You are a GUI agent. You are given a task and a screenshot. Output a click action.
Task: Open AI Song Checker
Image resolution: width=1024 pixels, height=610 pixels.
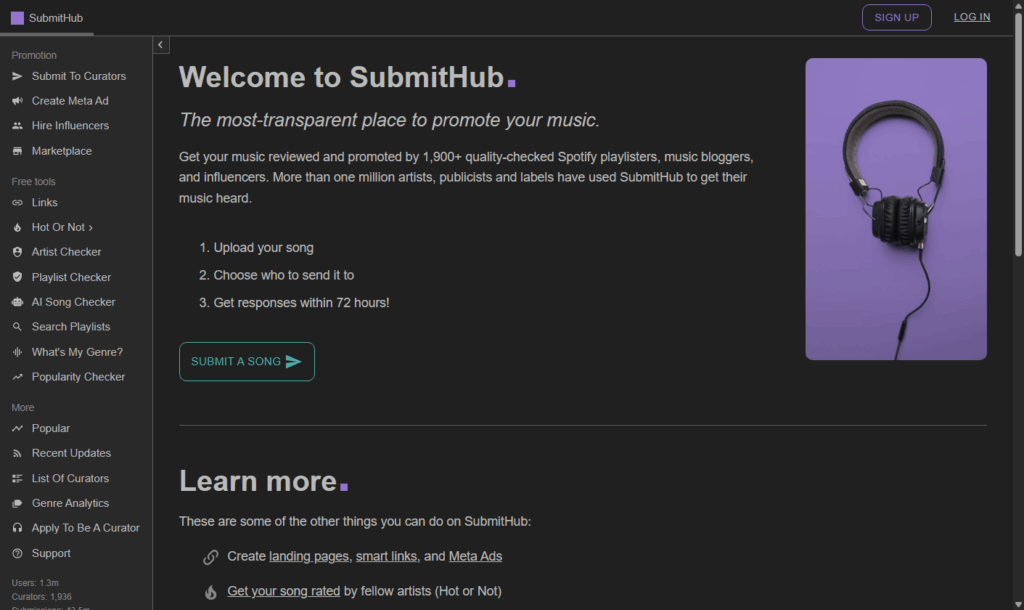pyautogui.click(x=73, y=302)
